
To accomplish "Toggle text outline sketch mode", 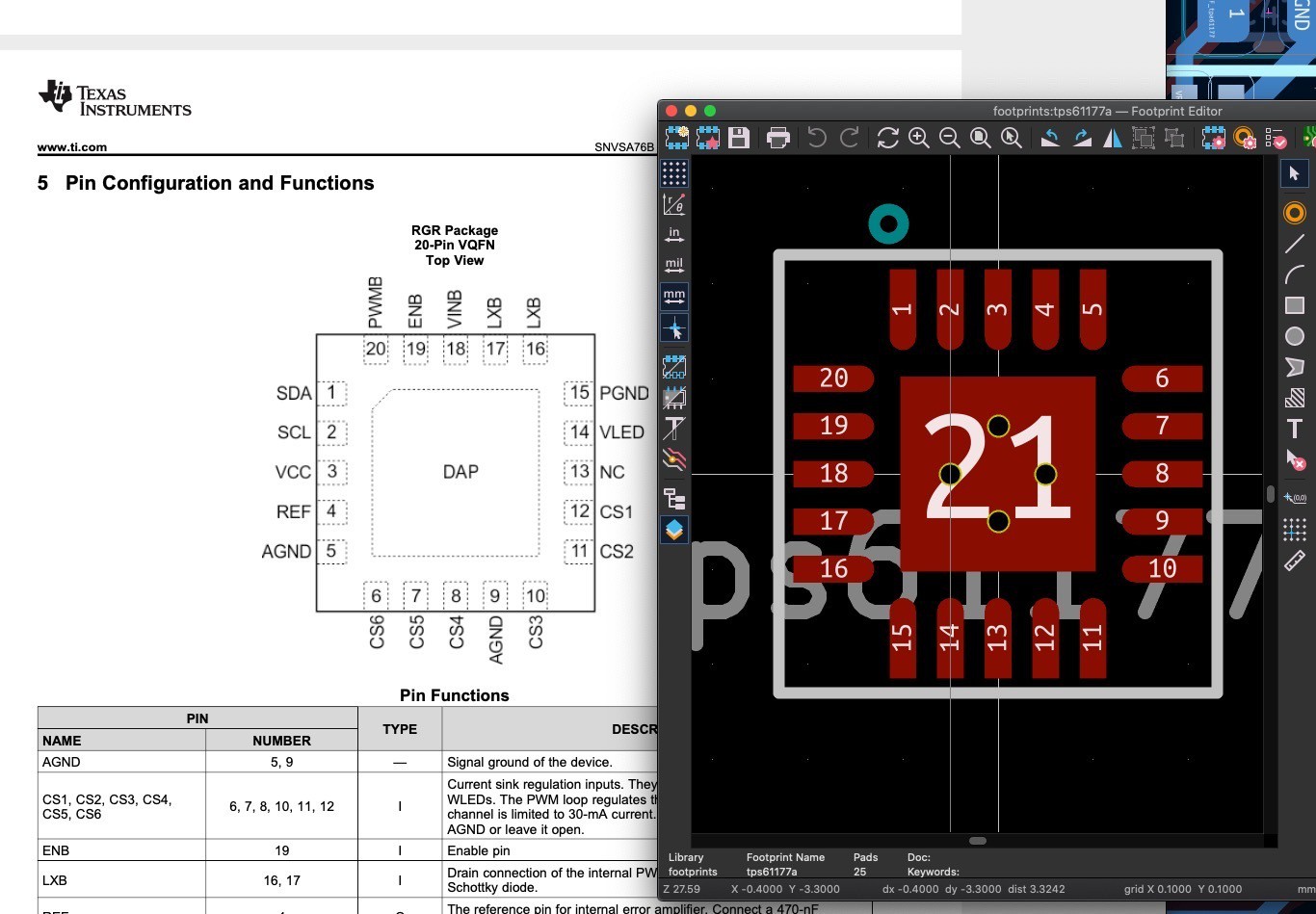I will (674, 428).
